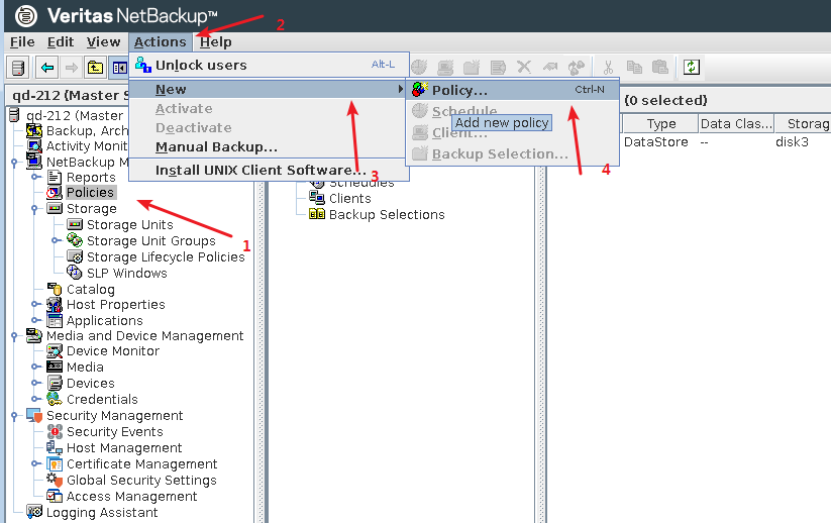Select the New submenu entry
The image size is (831, 523).
[x=269, y=90]
